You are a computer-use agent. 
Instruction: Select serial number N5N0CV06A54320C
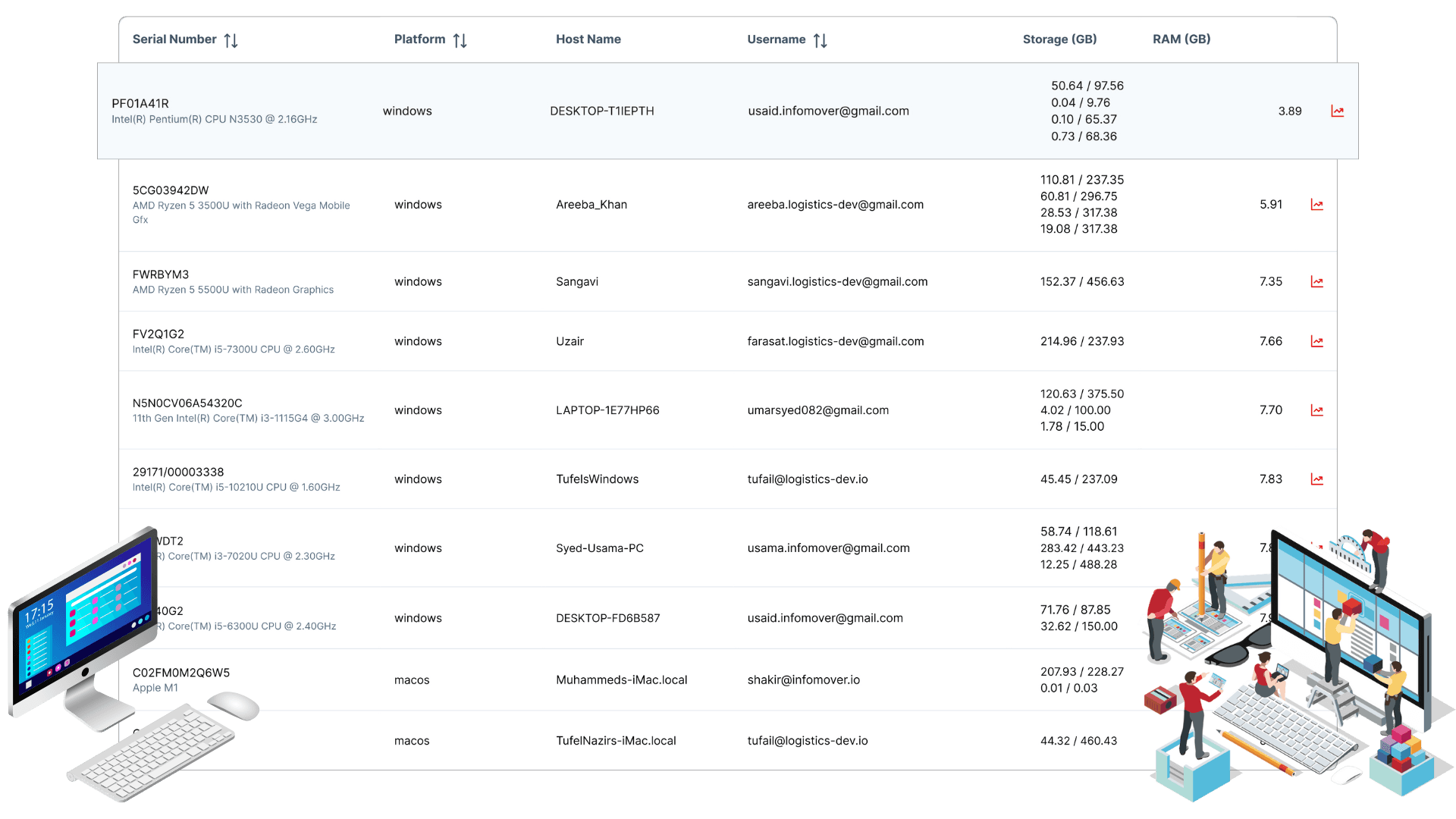point(187,403)
